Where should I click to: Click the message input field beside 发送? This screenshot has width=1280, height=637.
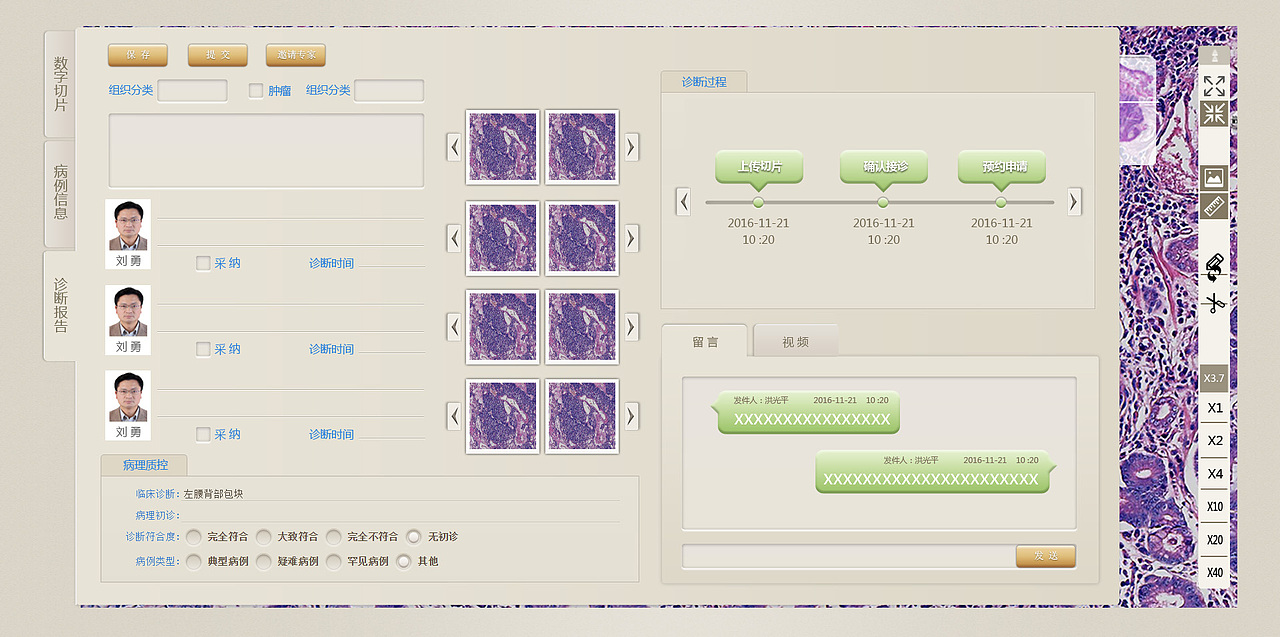(x=849, y=556)
